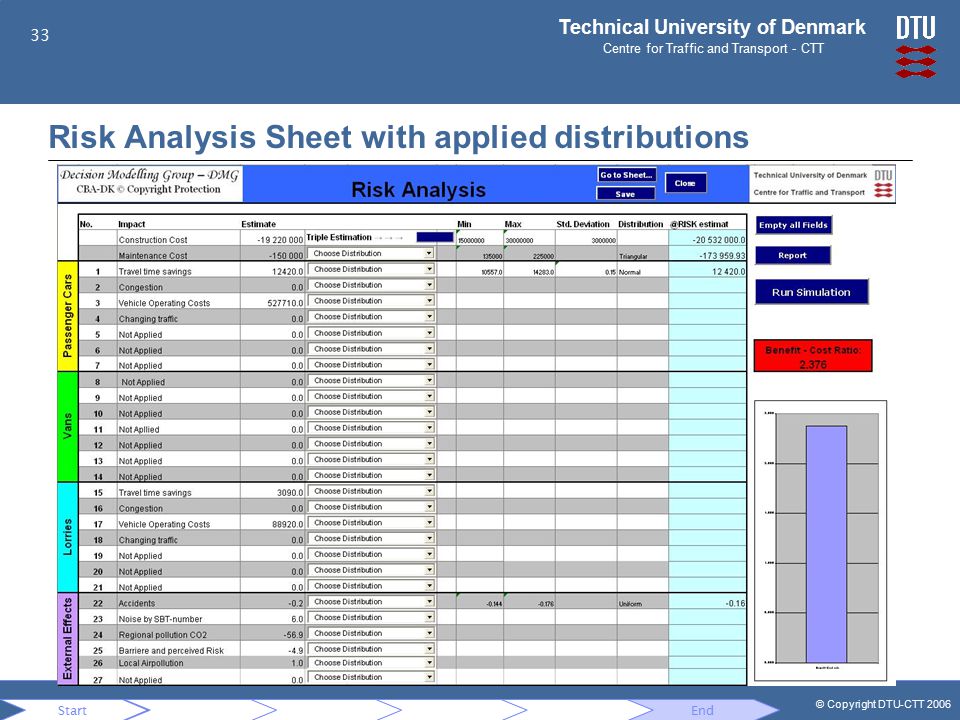Open Choose Distribution dropdown for Maintenance Cost
The image size is (960, 720).
(429, 253)
